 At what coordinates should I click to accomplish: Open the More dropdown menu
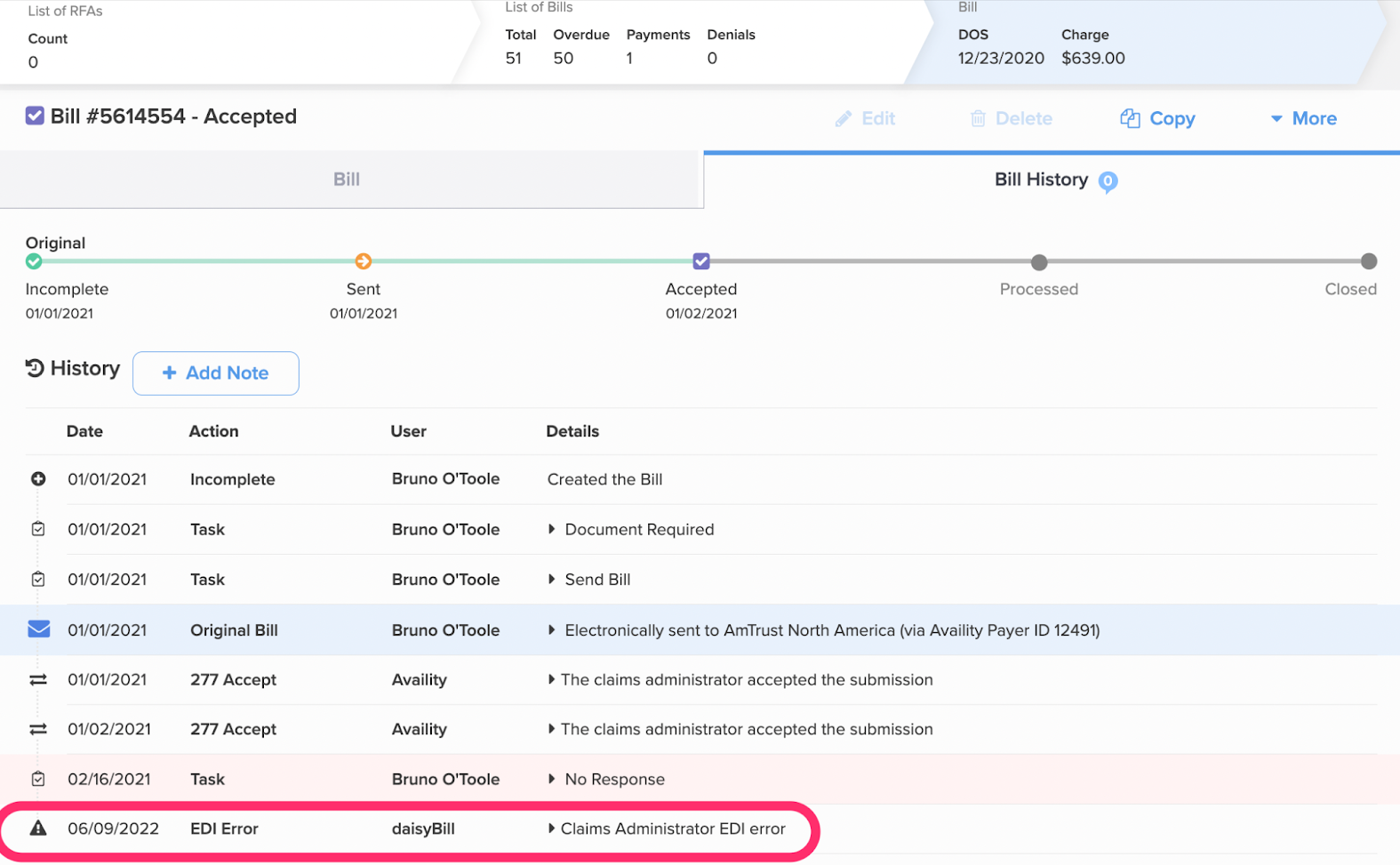coord(1303,118)
